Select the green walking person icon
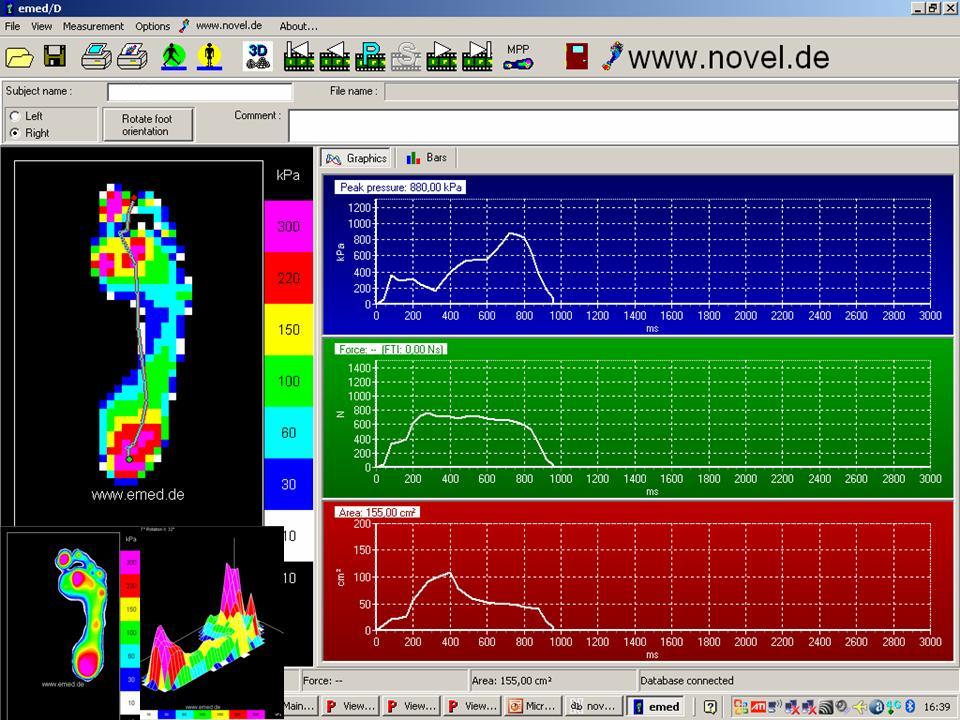960x720 pixels. [174, 56]
